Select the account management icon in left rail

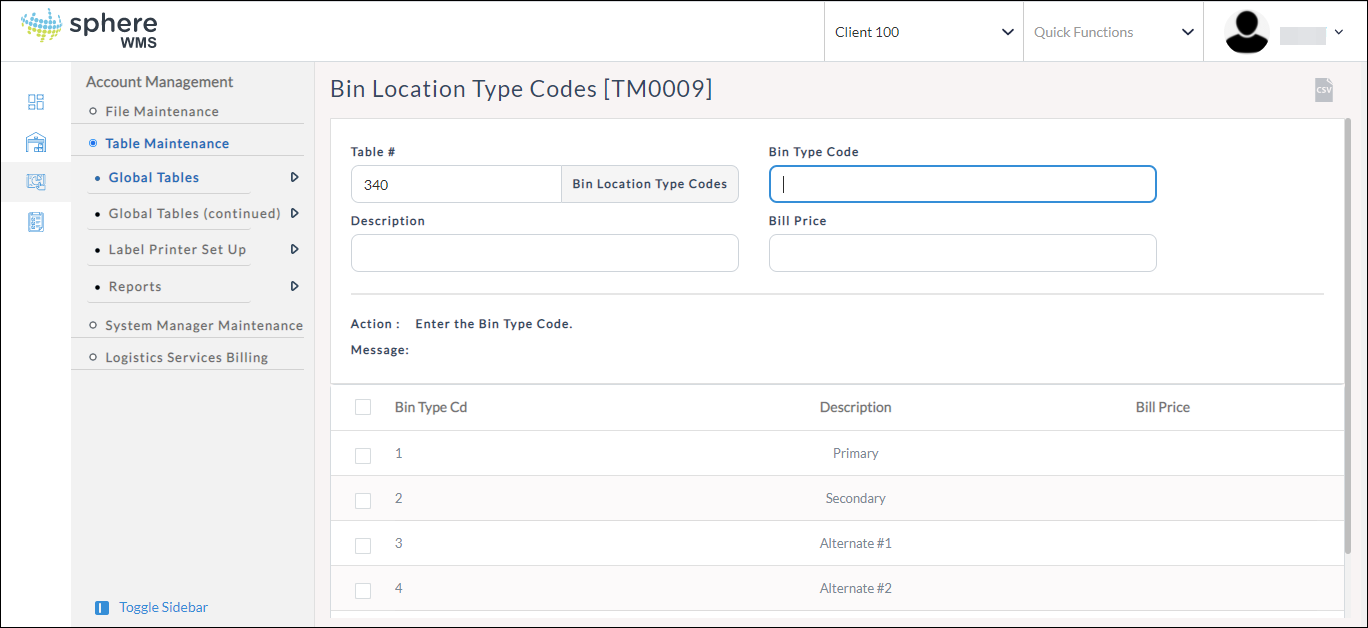coord(36,182)
